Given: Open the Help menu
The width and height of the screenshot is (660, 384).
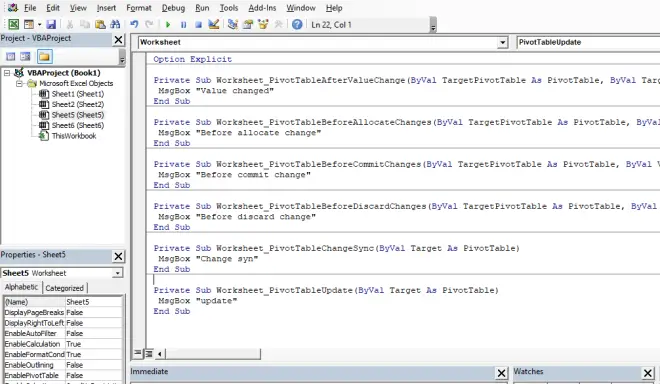Looking at the screenshot, I should (334, 8).
